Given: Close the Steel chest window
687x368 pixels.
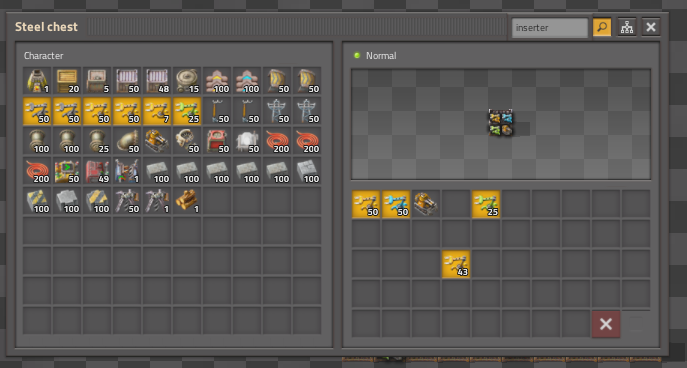Looking at the screenshot, I should coord(651,27).
